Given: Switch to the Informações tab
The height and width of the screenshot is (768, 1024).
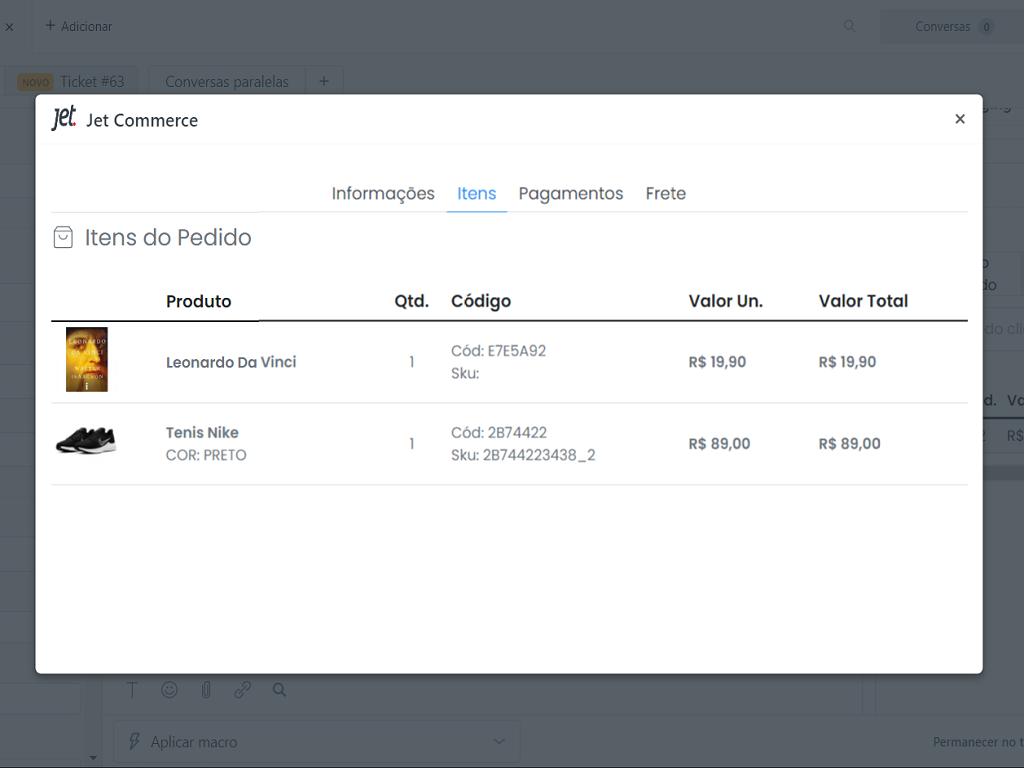Looking at the screenshot, I should pyautogui.click(x=383, y=193).
